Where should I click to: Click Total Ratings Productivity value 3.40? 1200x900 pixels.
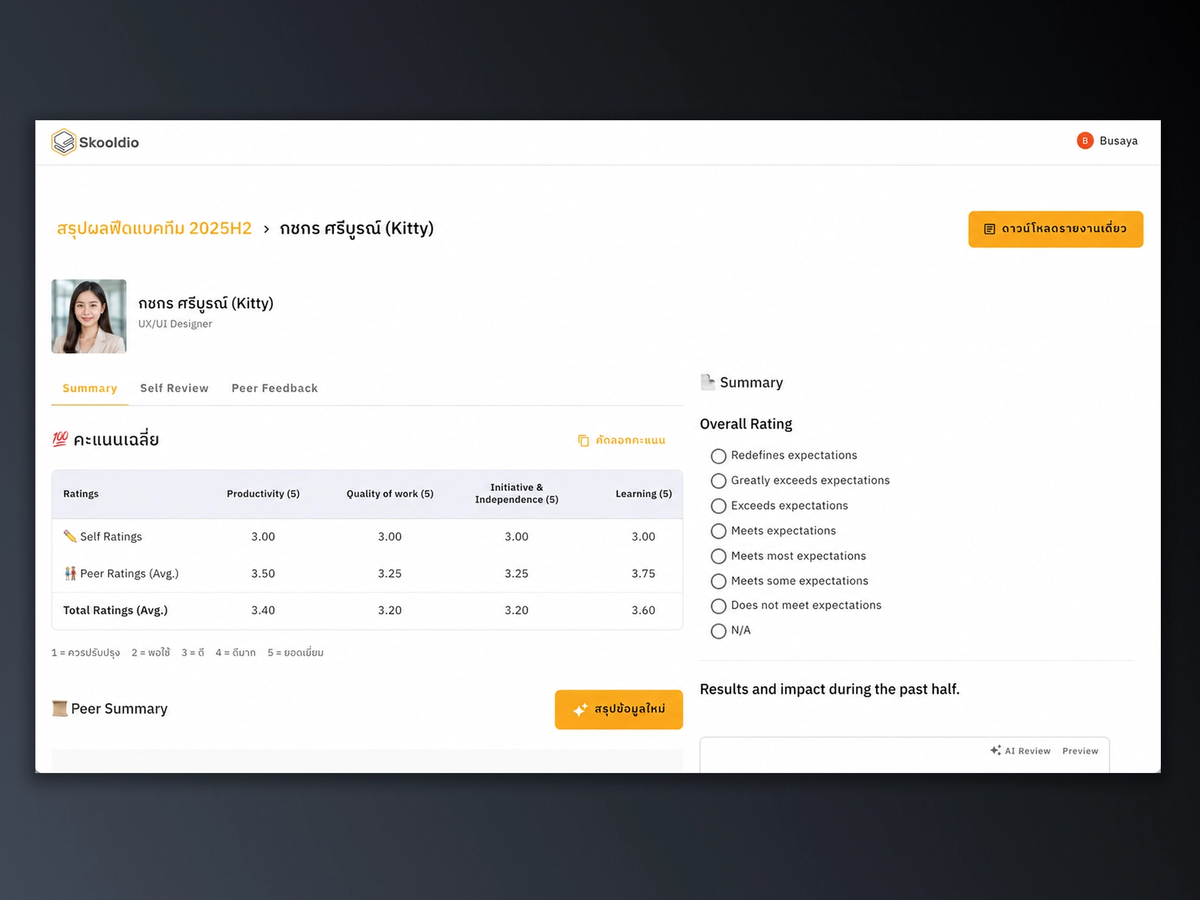pyautogui.click(x=263, y=610)
